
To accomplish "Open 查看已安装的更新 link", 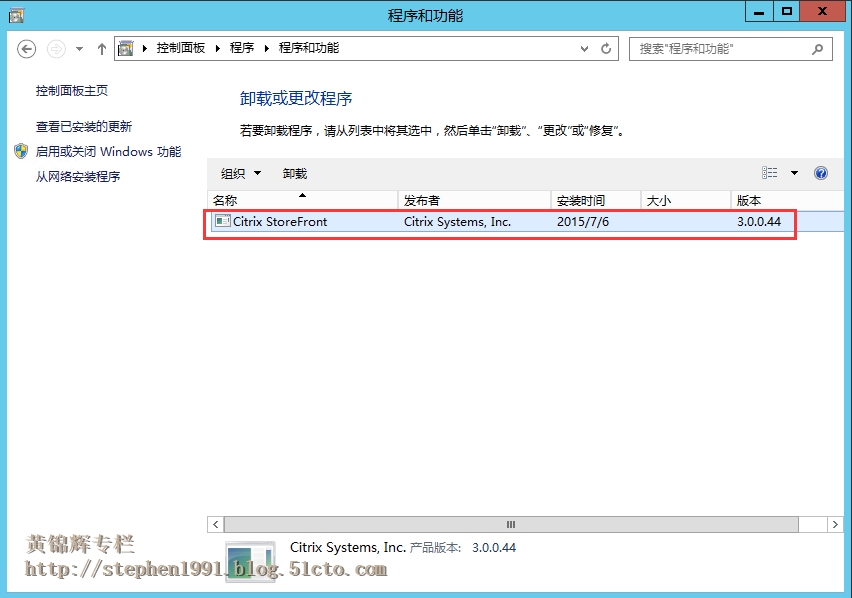I will tap(84, 127).
